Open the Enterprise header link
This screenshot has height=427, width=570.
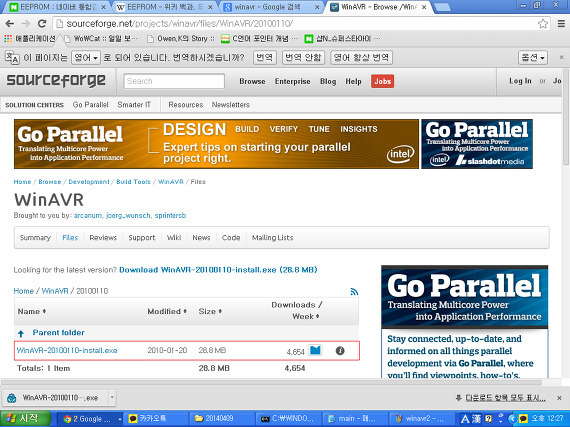292,81
